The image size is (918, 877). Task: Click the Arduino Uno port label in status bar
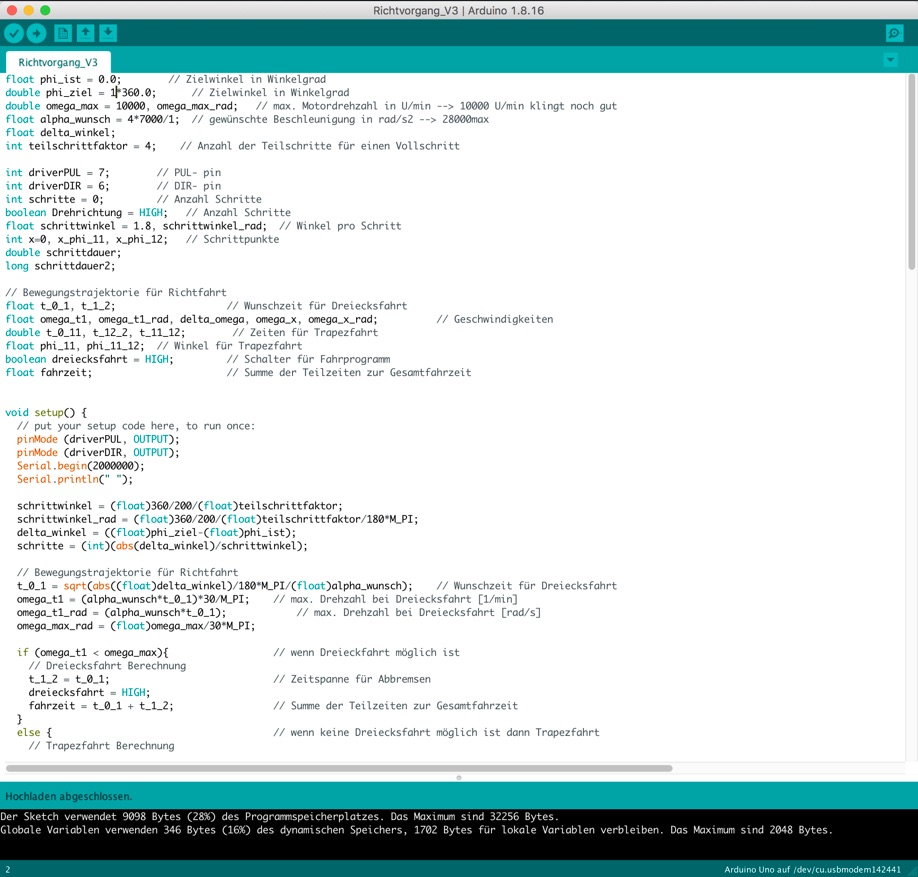click(812, 869)
